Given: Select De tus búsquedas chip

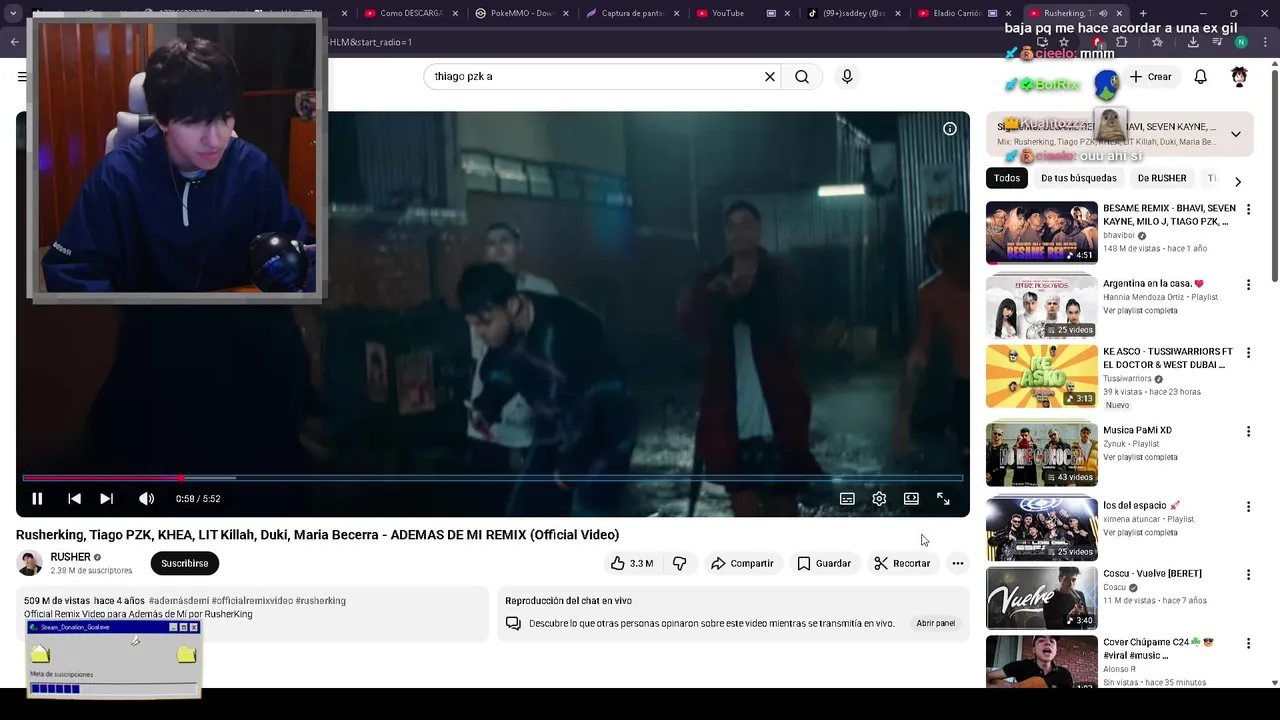Looking at the screenshot, I should [1078, 178].
